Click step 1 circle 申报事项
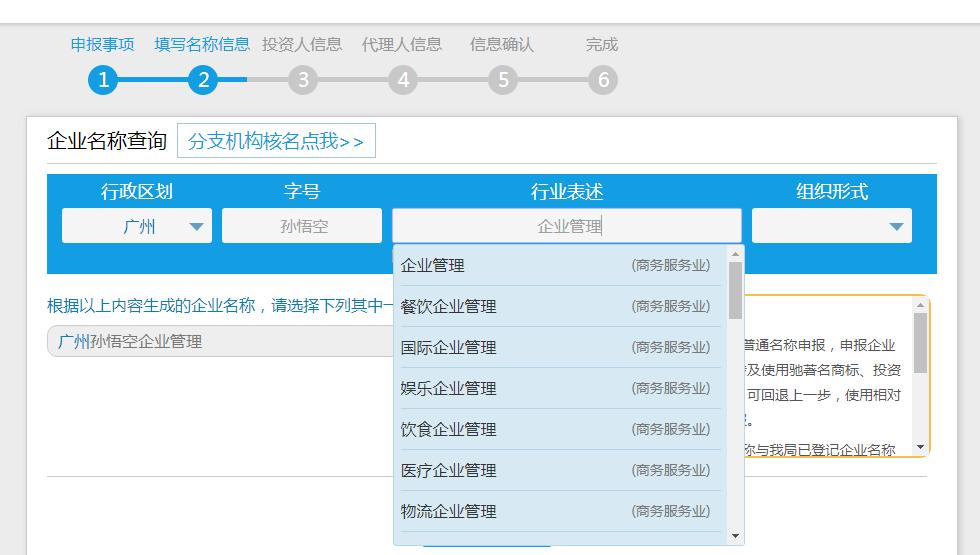Screen dimensions: 980x555 103,80
